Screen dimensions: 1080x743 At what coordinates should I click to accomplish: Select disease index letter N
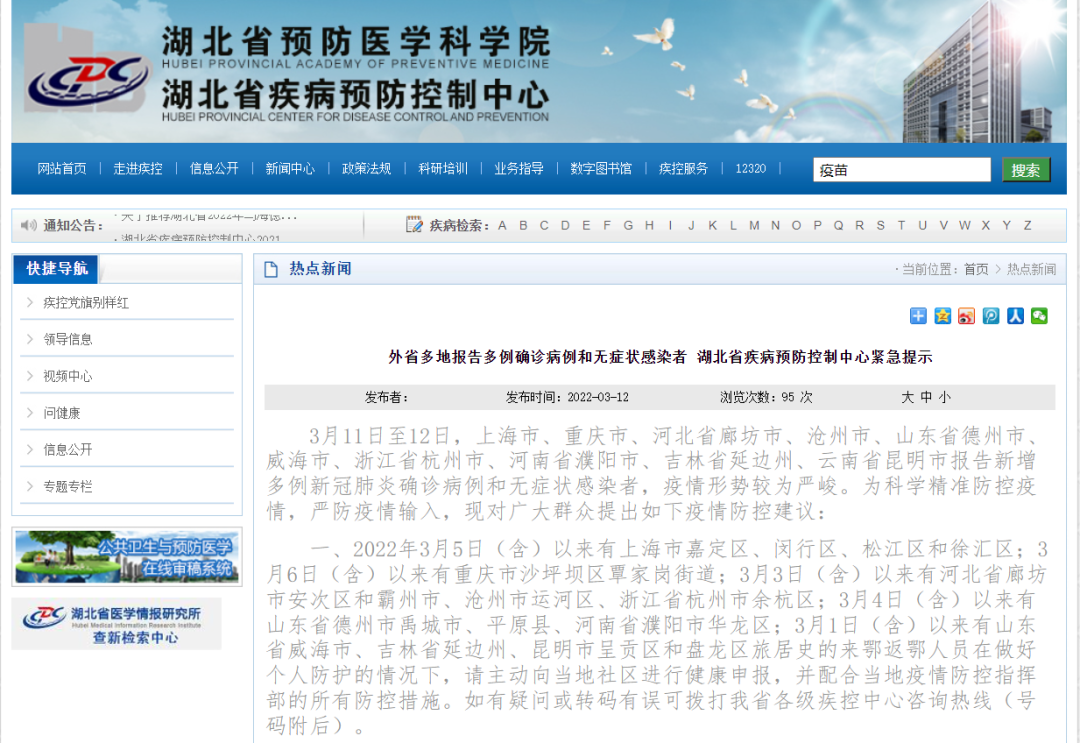tap(776, 225)
